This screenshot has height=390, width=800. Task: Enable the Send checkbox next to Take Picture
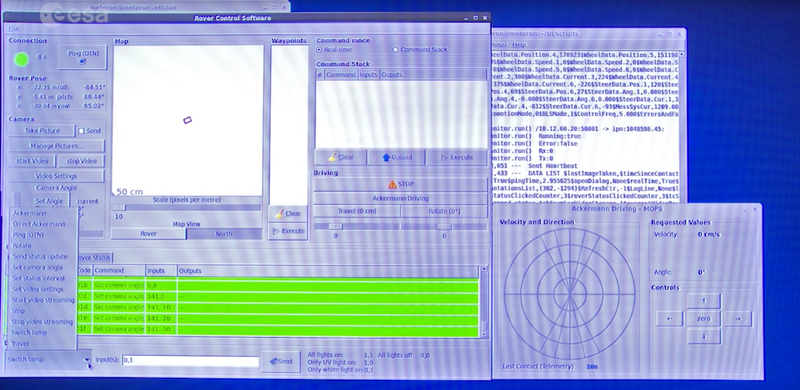81,131
